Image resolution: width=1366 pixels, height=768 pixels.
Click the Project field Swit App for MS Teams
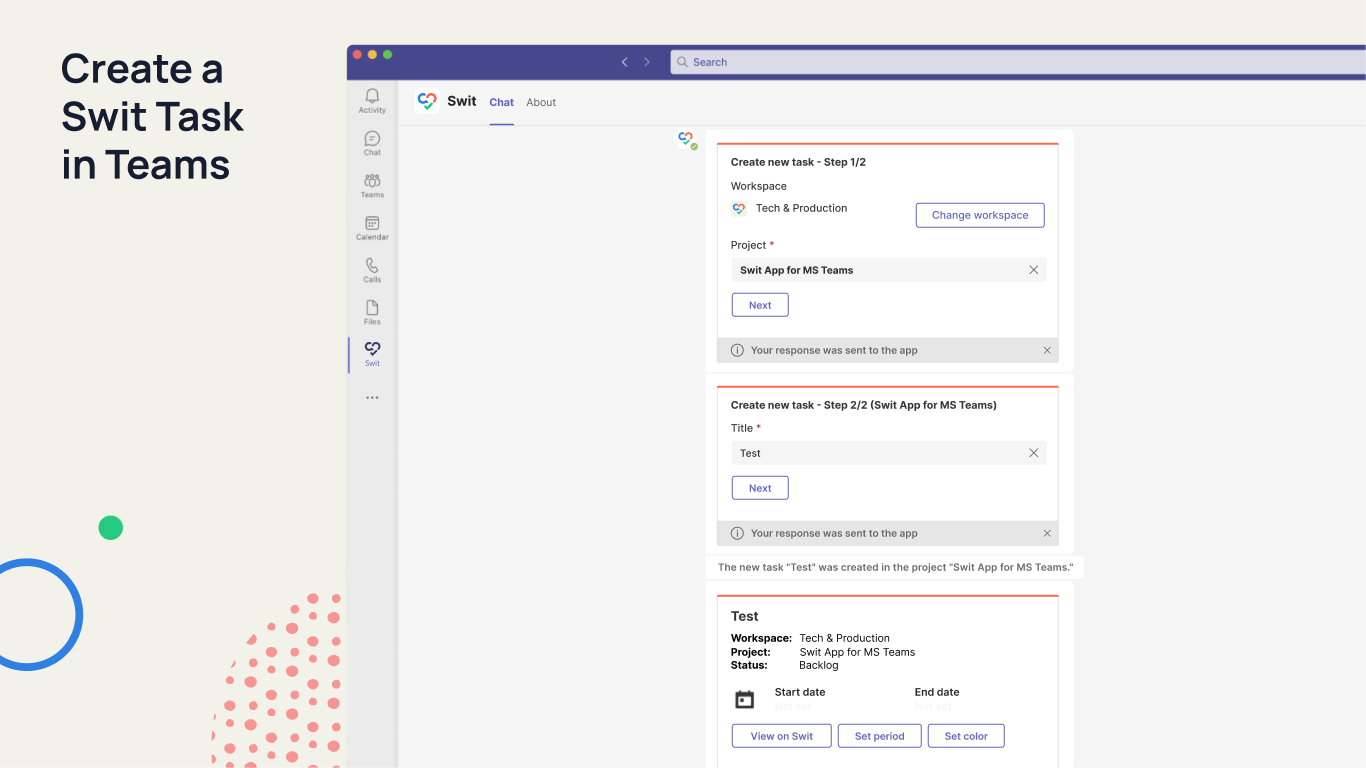pos(889,270)
